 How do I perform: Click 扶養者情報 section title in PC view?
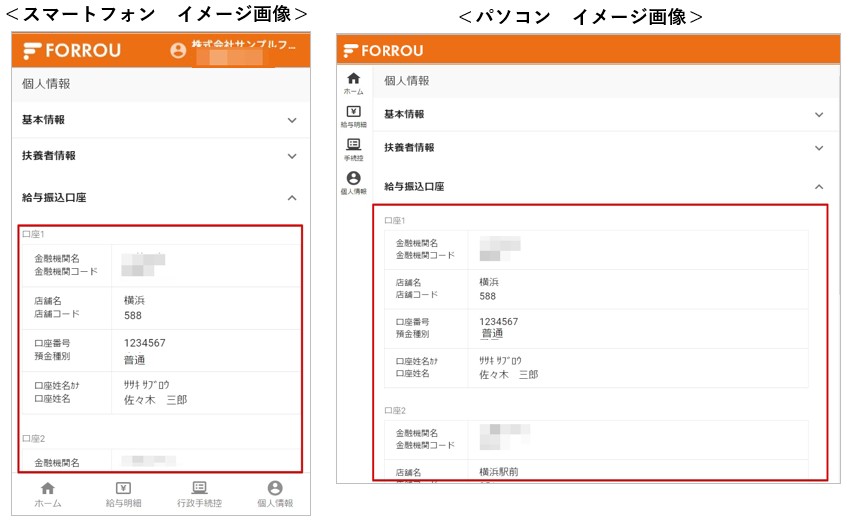click(x=409, y=147)
